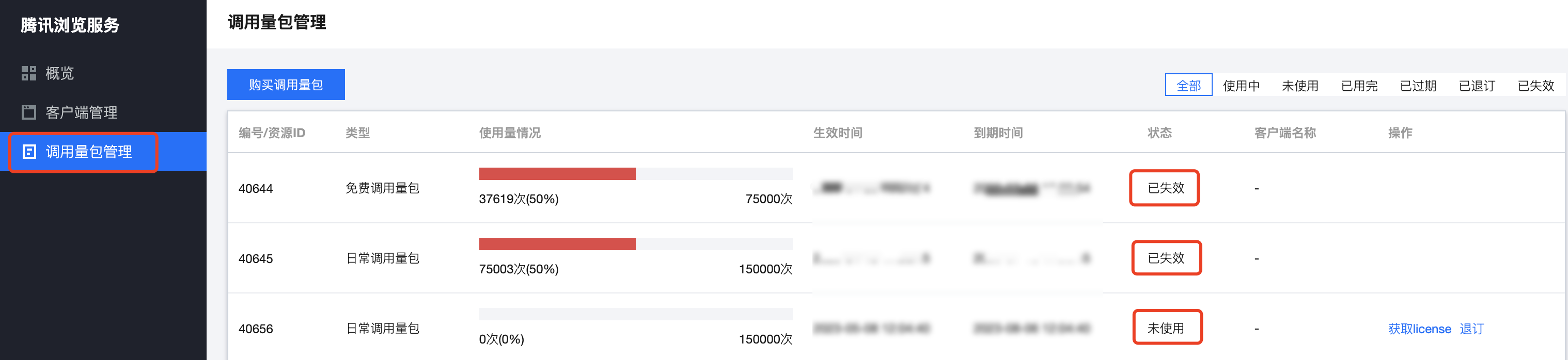The width and height of the screenshot is (1568, 360).
Task: Switch to the 使用中 filter tab
Action: coord(1241,86)
